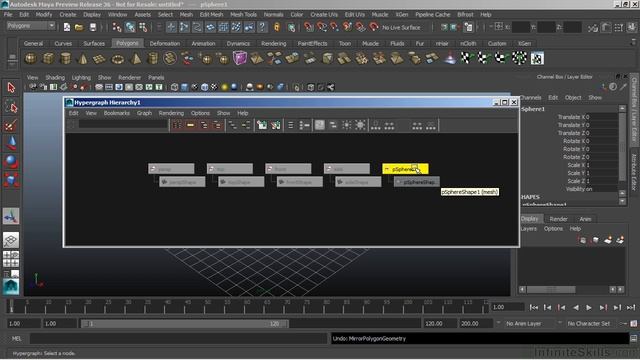The width and height of the screenshot is (640, 360).
Task: Click the yellow Frame Selection icon in Hypergraph
Action: (x=191, y=125)
